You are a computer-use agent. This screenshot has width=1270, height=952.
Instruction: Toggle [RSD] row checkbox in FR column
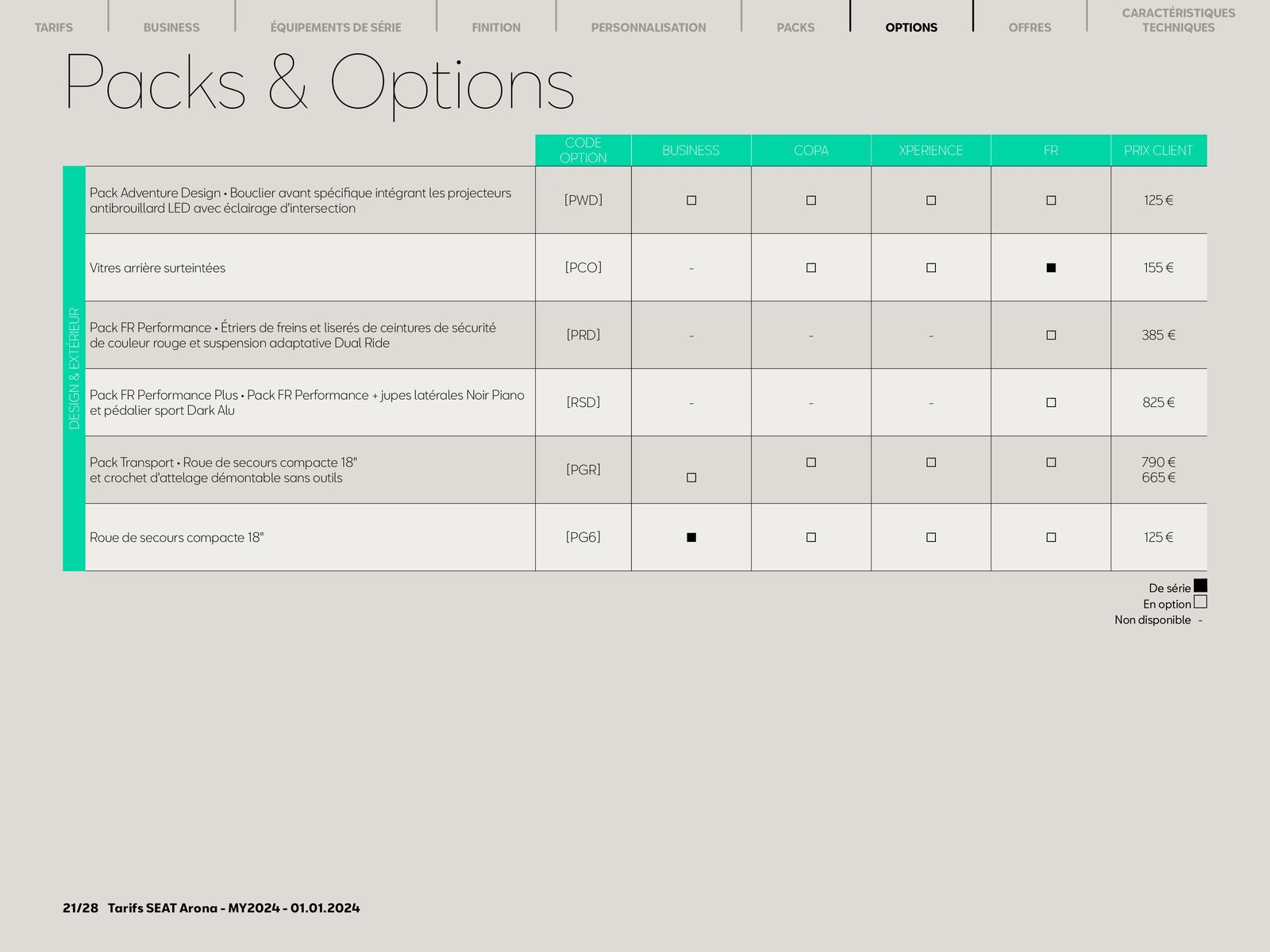[x=1051, y=403]
